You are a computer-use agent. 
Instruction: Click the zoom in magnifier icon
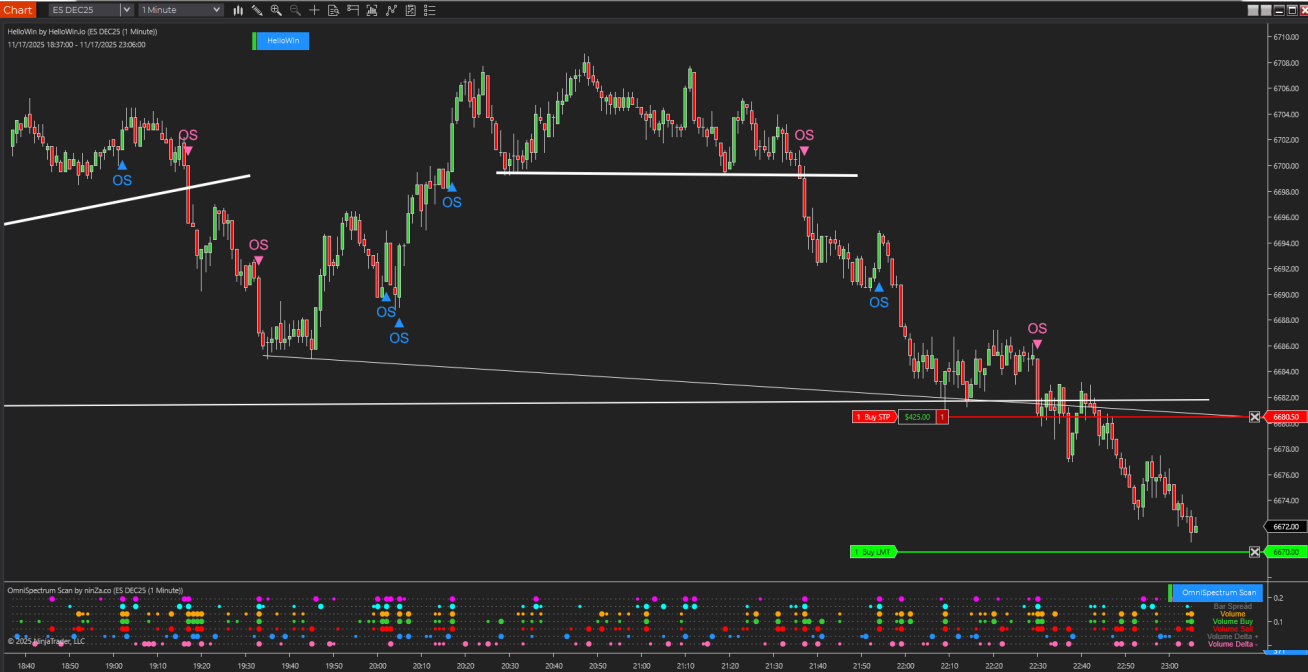pos(276,10)
